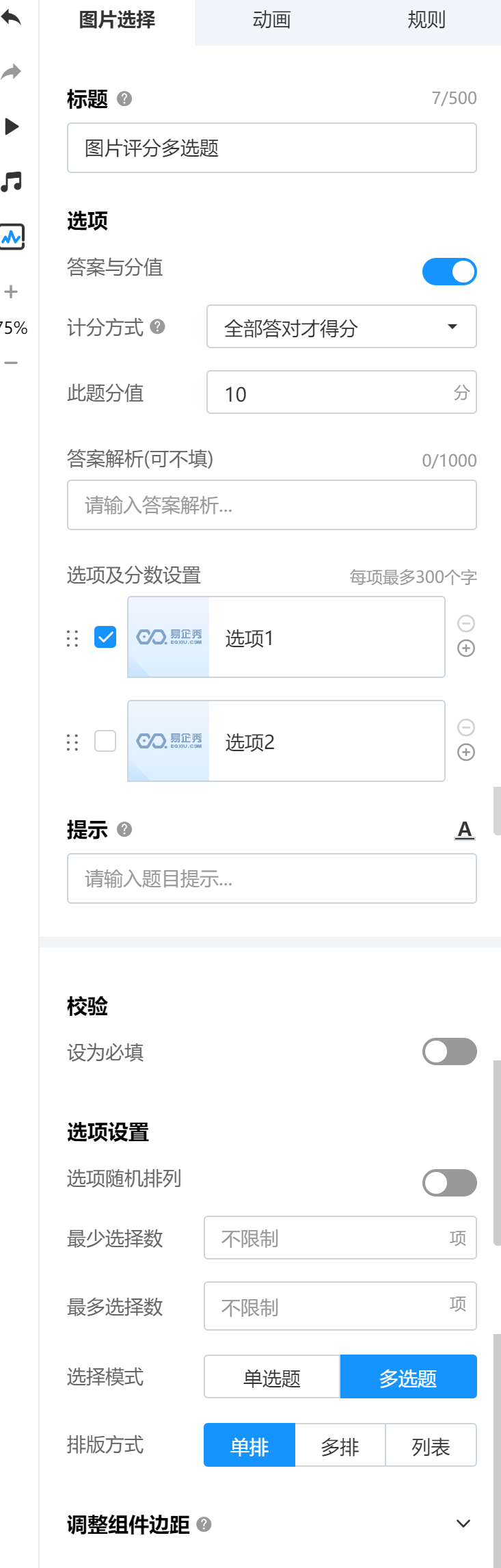Open the 计分方式 dropdown
This screenshot has width=501, height=1568.
click(x=342, y=327)
